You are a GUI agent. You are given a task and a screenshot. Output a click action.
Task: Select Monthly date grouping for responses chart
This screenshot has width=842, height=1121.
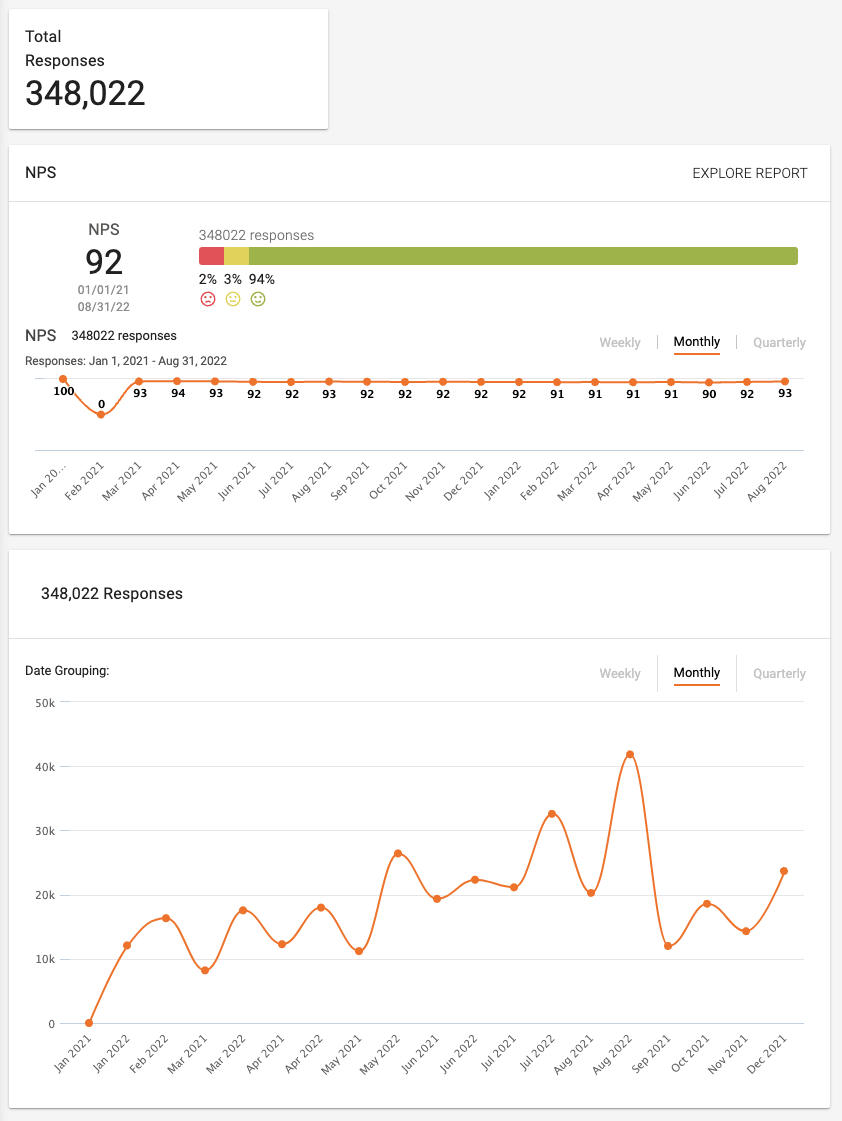tap(696, 673)
